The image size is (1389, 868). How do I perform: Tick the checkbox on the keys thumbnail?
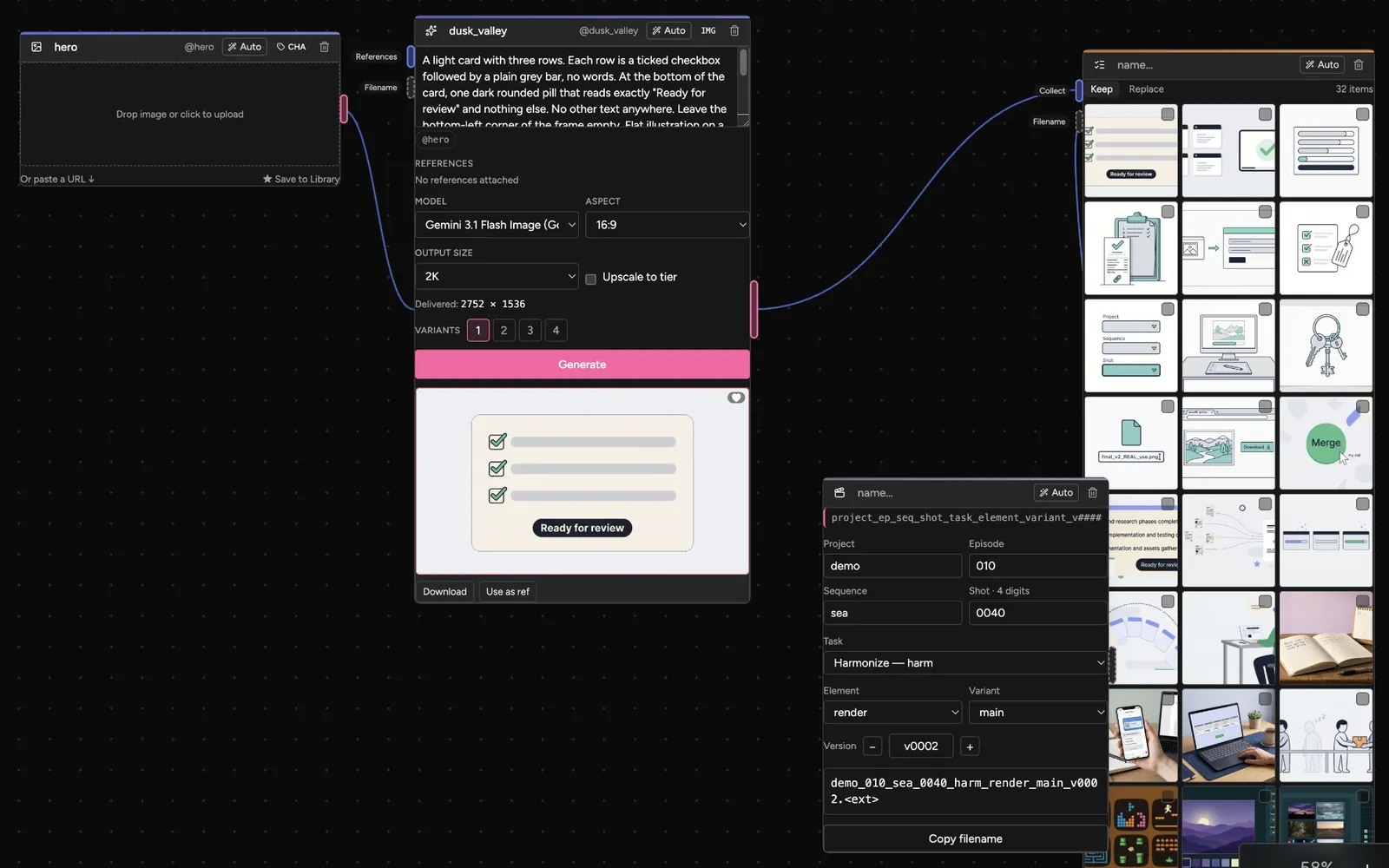[x=1363, y=309]
